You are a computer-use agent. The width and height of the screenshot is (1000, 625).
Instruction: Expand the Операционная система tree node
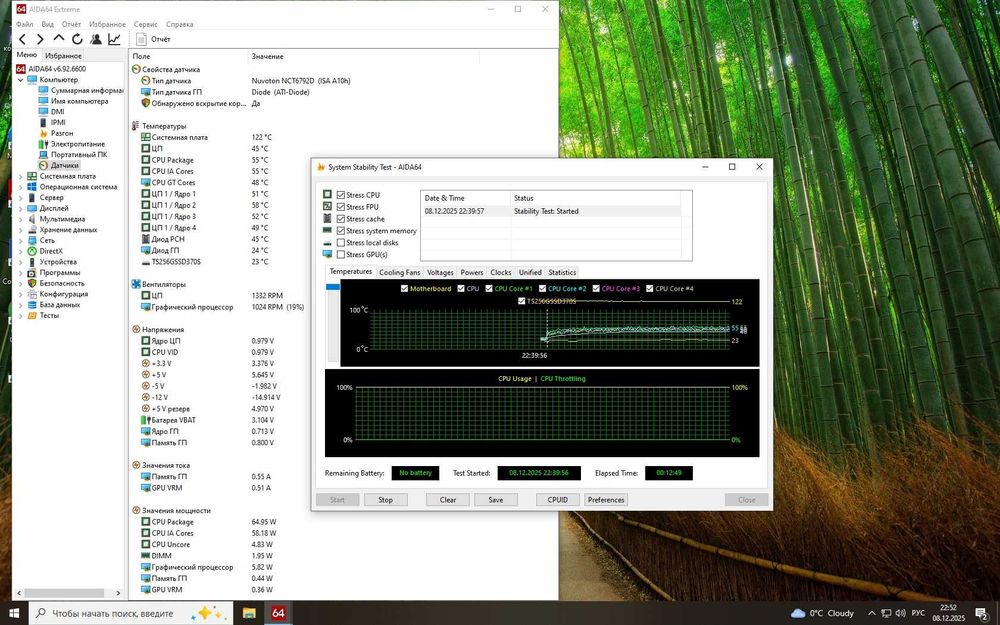coord(20,187)
